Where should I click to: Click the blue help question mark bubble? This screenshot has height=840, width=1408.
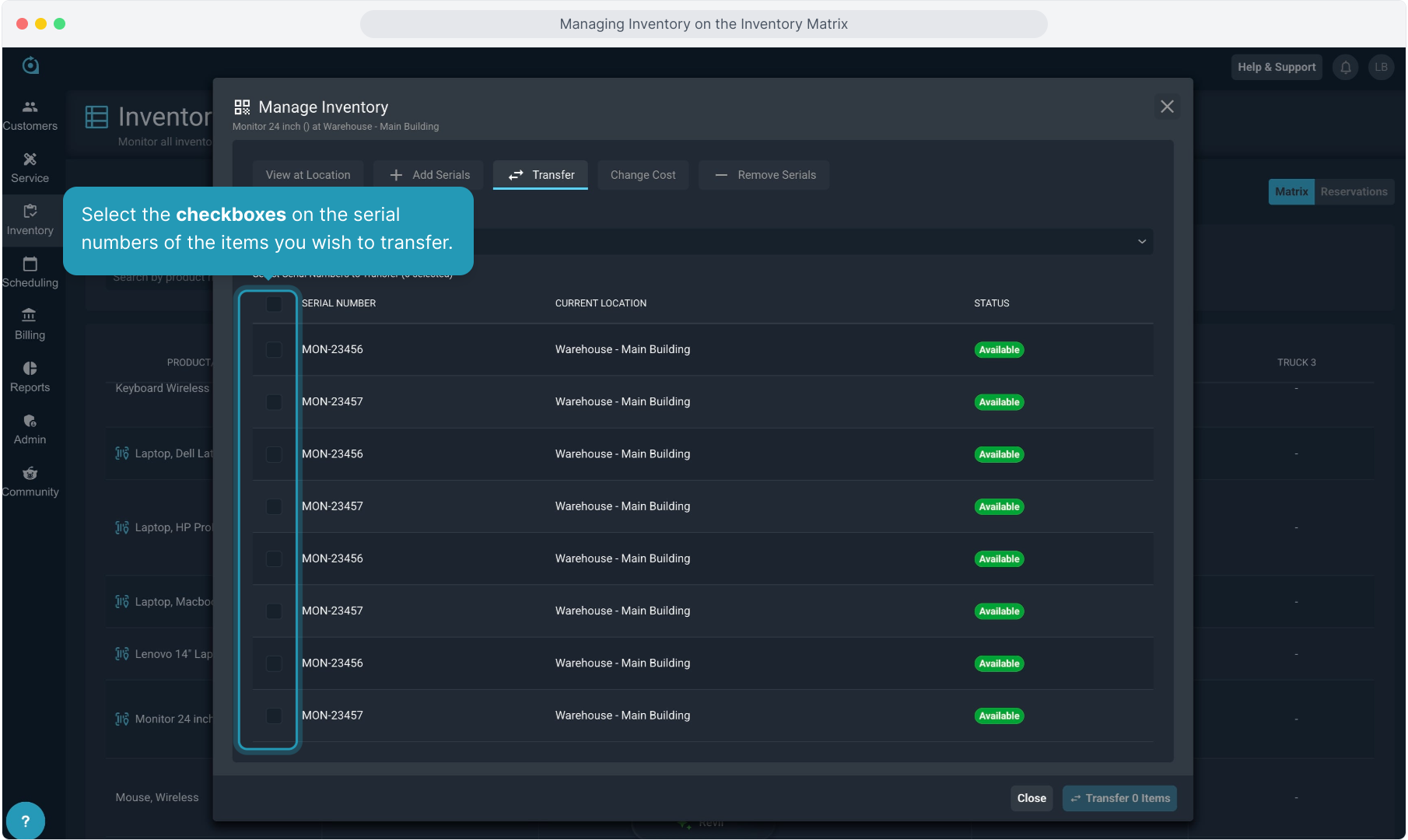pos(26,821)
